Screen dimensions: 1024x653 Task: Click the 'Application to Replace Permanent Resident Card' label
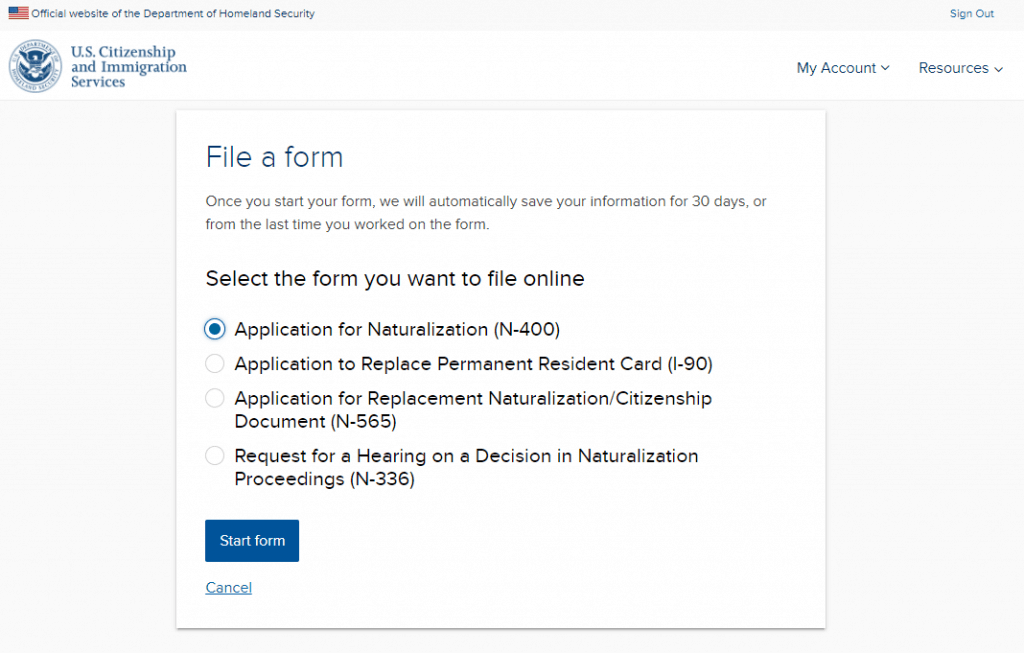coord(473,364)
